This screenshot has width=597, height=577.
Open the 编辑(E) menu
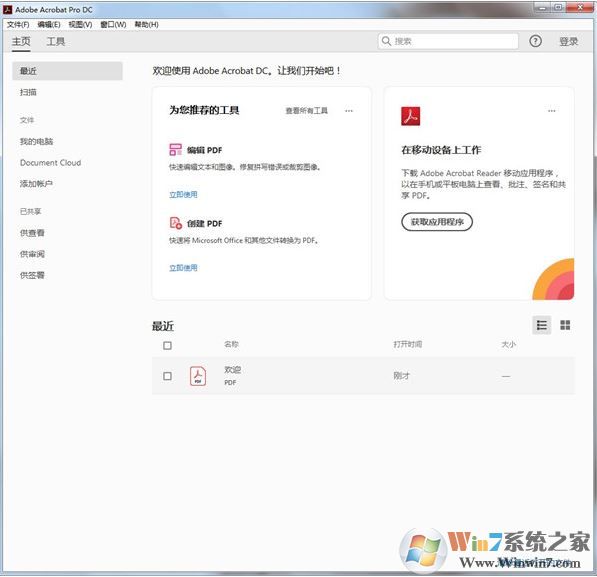[x=49, y=24]
